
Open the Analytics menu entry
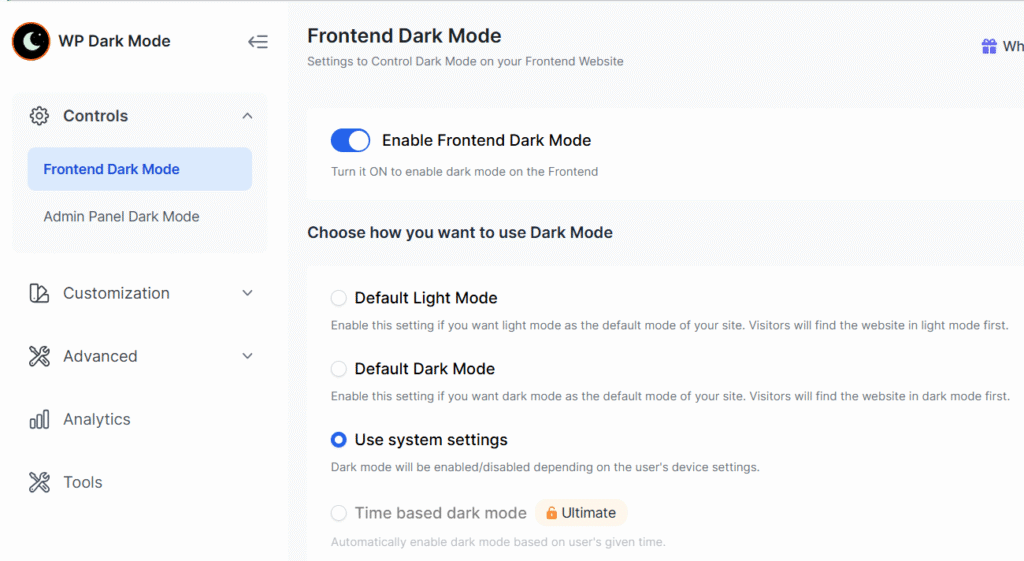96,420
